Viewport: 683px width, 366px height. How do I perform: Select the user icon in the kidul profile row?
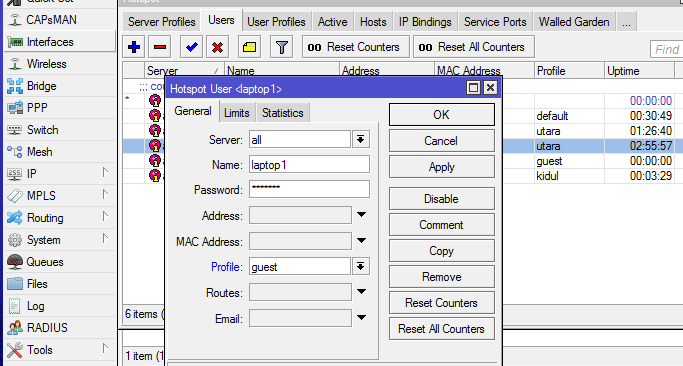(155, 176)
